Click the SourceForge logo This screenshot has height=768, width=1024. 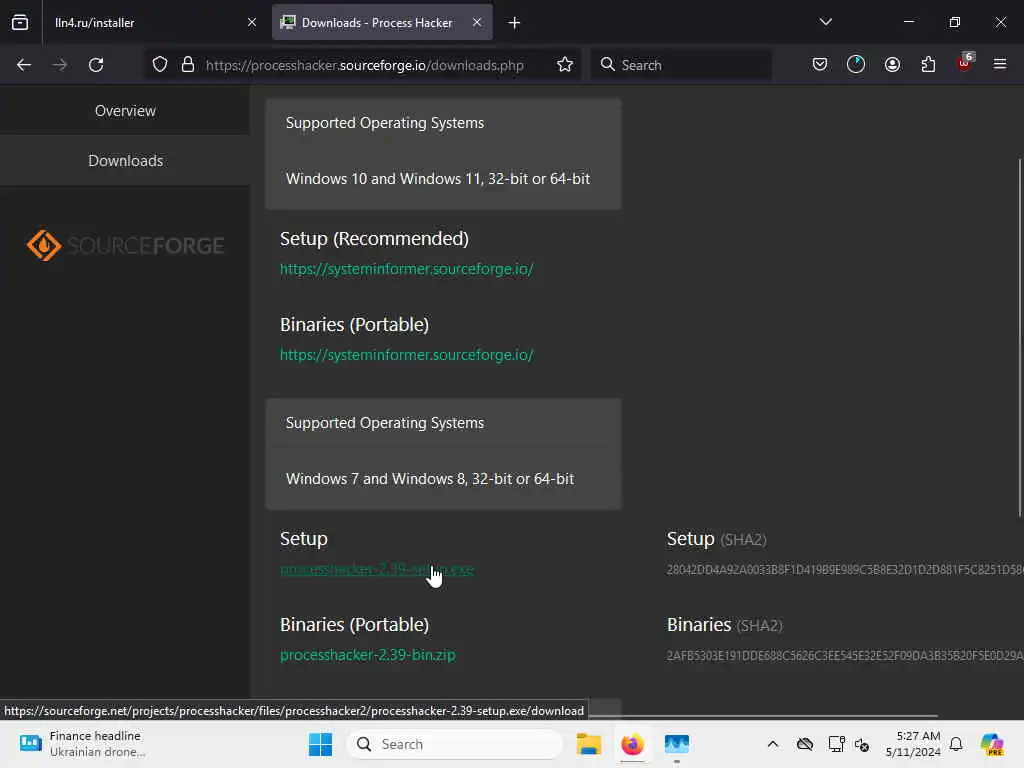[x=125, y=246]
